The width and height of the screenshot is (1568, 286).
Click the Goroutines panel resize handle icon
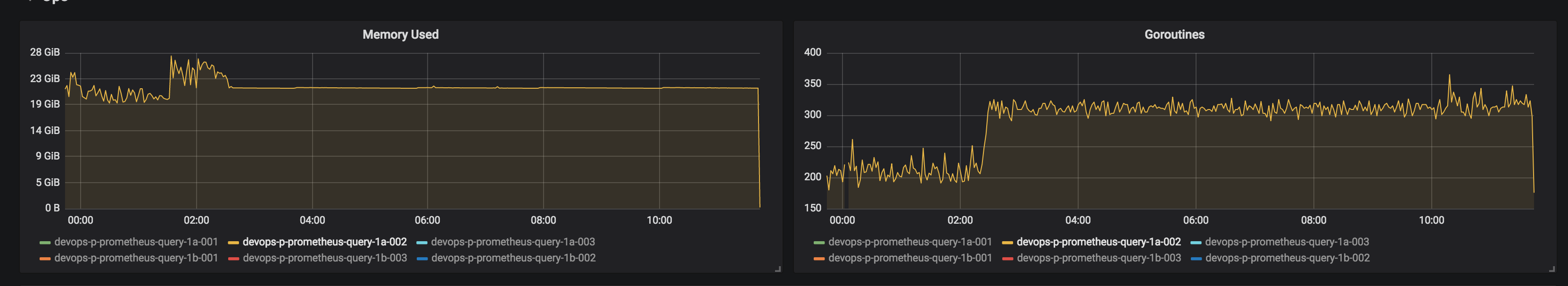(x=1552, y=269)
